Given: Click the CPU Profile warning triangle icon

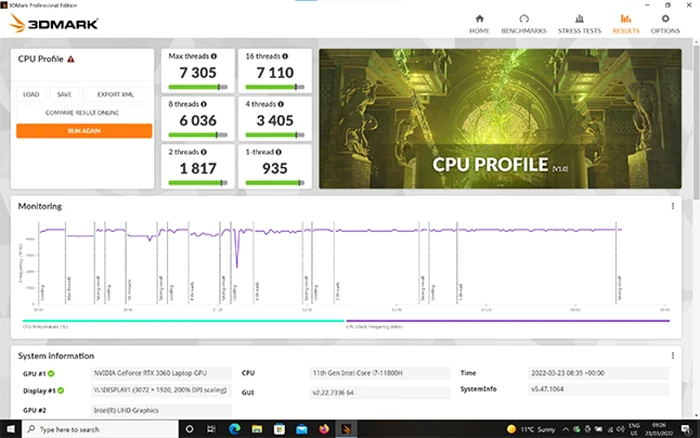Looking at the screenshot, I should (x=71, y=59).
